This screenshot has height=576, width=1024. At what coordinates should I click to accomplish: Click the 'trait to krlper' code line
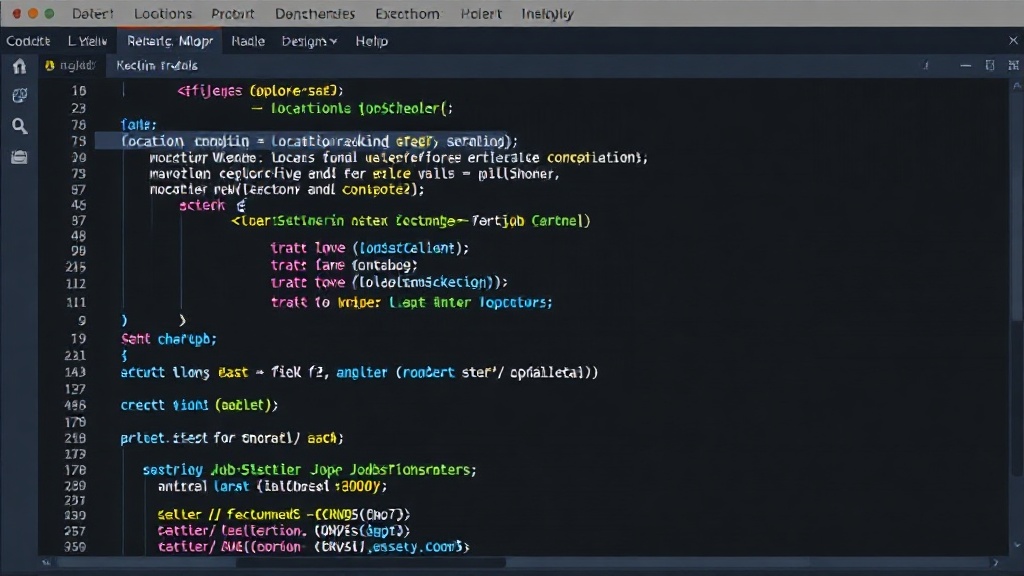(411, 302)
